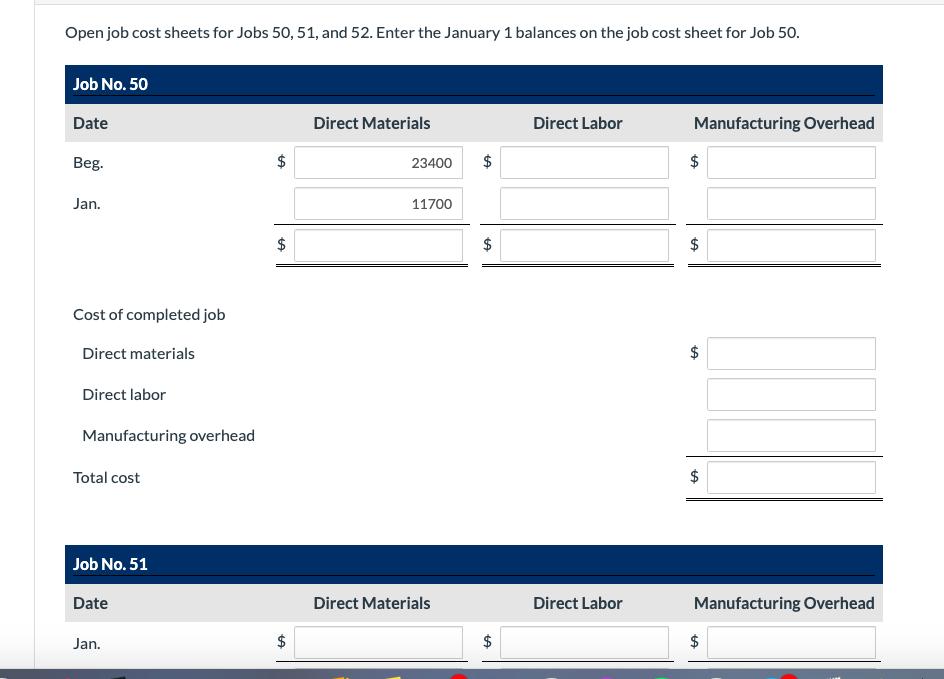Click the Manufacturing Overhead total field for Job 50

pyautogui.click(x=791, y=245)
